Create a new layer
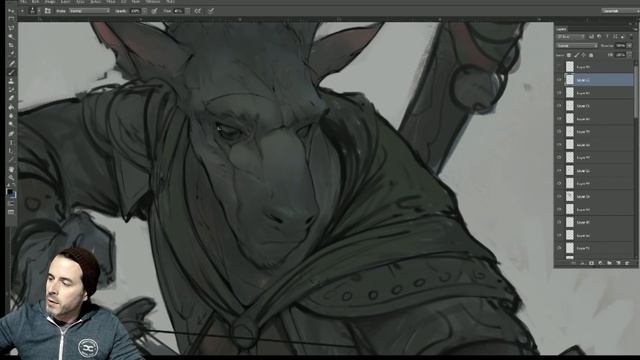Viewport: 640px width, 360px height. point(618,263)
